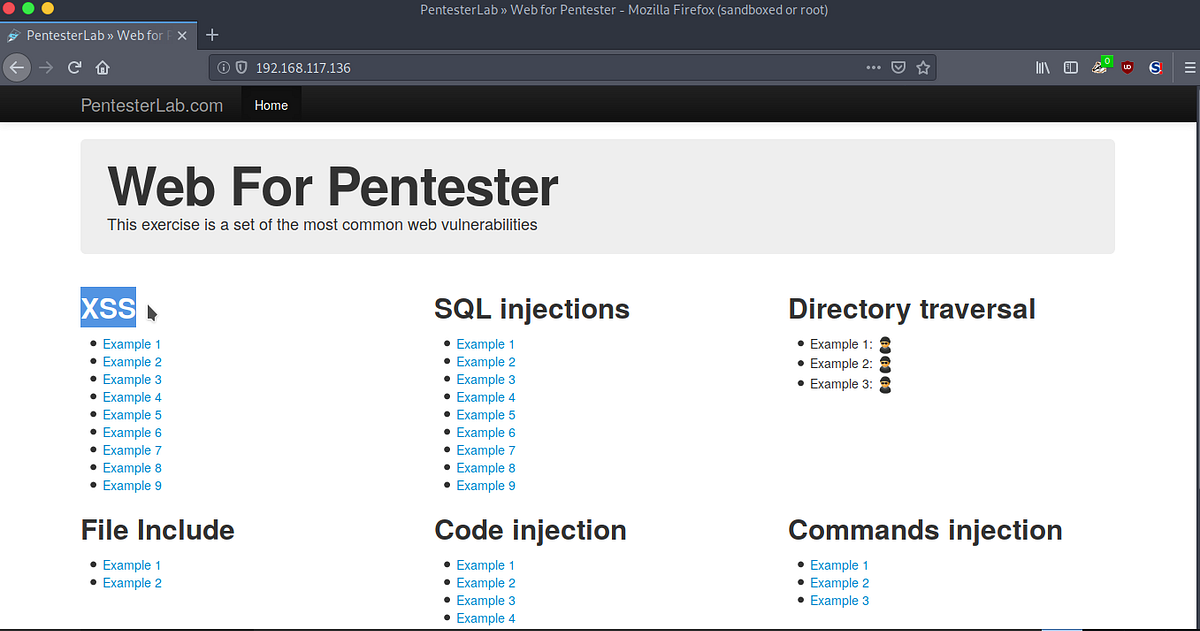
Task: Click the Home button in Firefox toolbar
Action: pyautogui.click(x=102, y=67)
